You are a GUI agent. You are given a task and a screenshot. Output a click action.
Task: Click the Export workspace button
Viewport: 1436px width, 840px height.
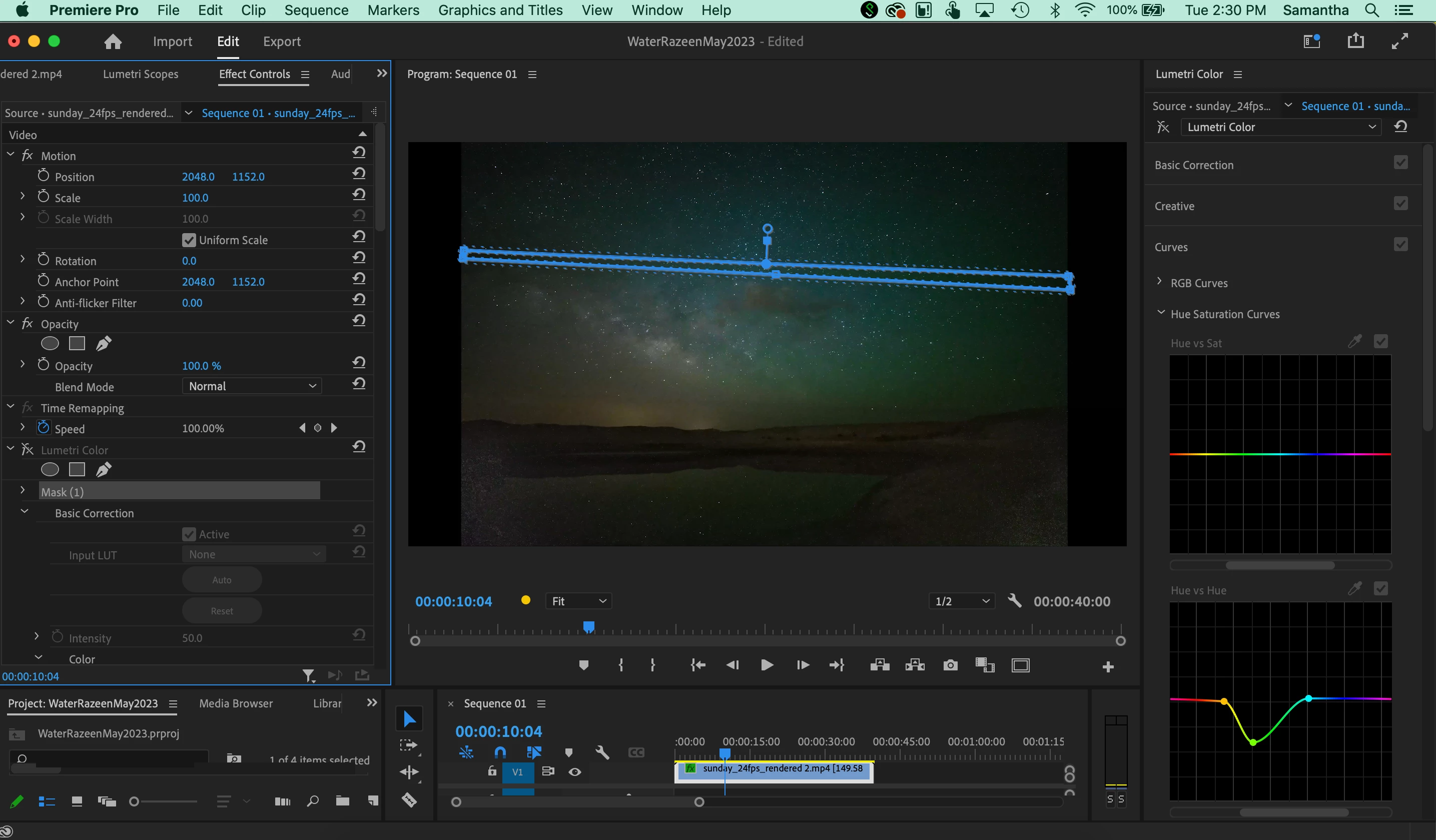282,42
